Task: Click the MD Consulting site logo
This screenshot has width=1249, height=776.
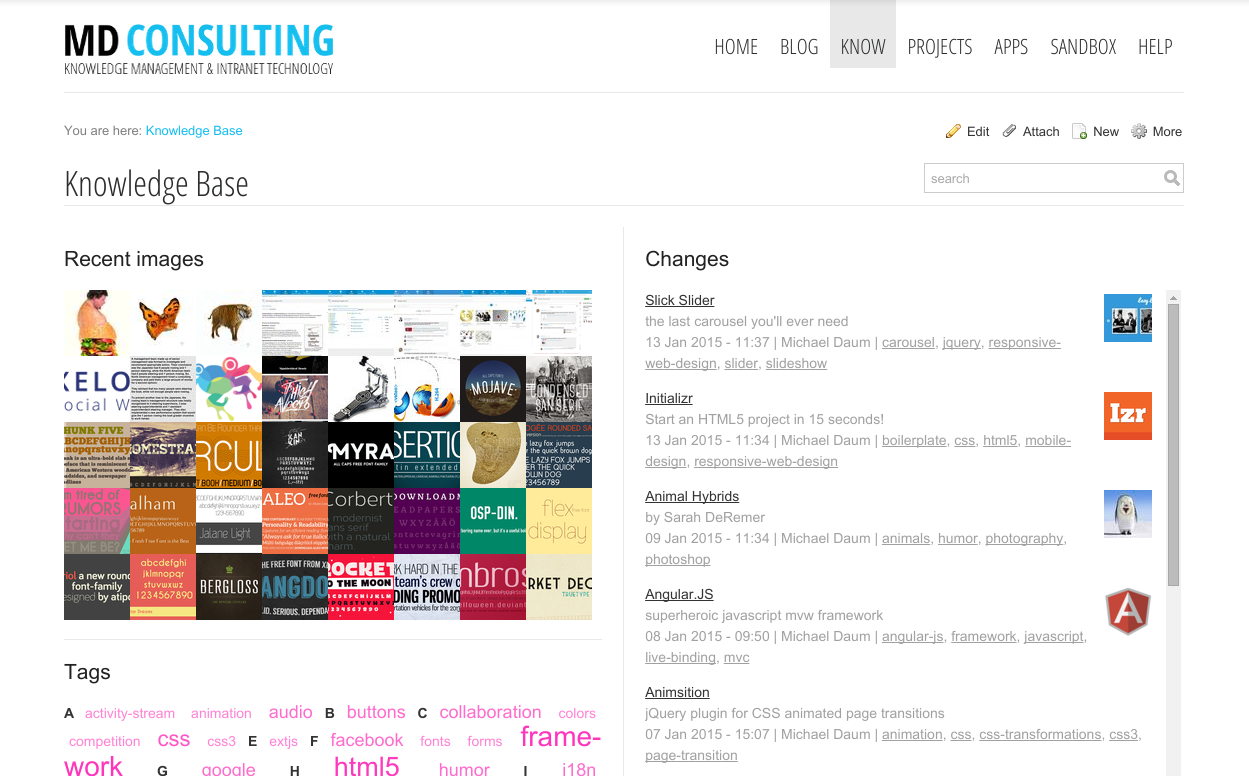Action: click(x=199, y=49)
